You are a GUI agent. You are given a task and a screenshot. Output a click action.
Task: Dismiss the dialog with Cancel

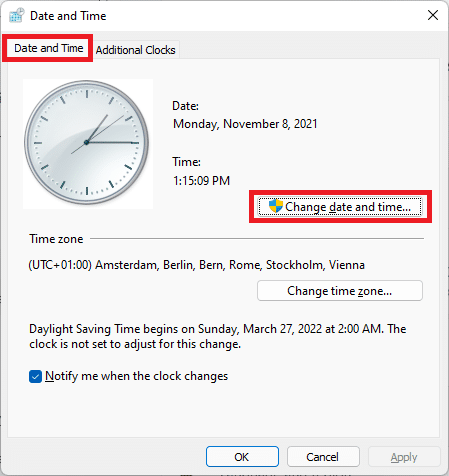click(323, 457)
